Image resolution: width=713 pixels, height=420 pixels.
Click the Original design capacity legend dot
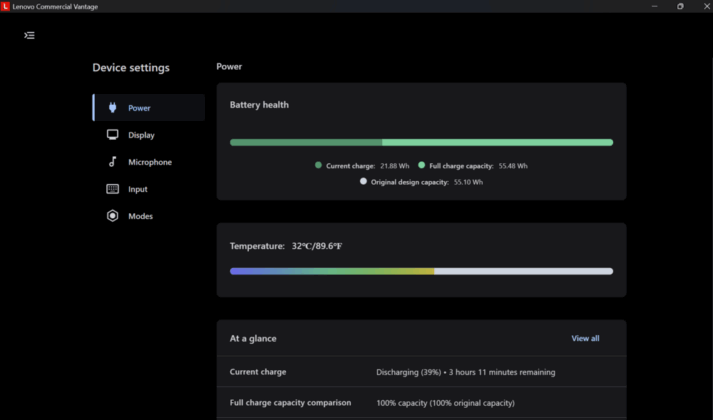pos(363,181)
